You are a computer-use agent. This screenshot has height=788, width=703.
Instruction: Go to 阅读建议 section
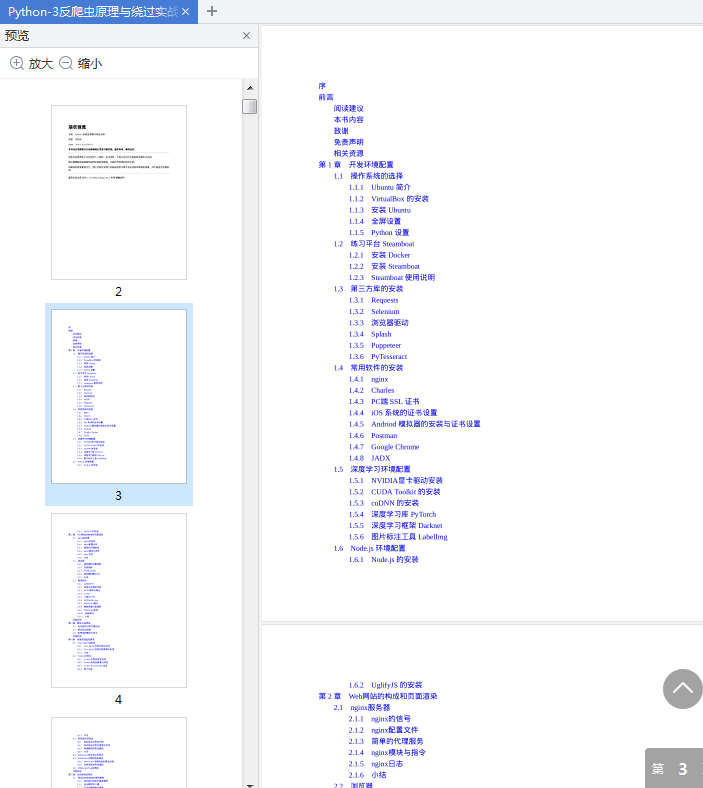click(349, 109)
